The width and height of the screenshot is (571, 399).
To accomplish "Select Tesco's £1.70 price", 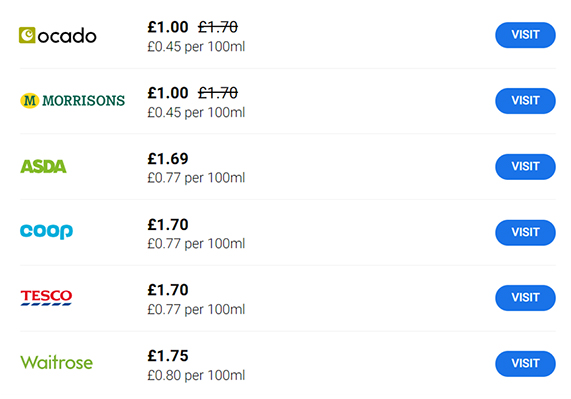I will tap(168, 290).
